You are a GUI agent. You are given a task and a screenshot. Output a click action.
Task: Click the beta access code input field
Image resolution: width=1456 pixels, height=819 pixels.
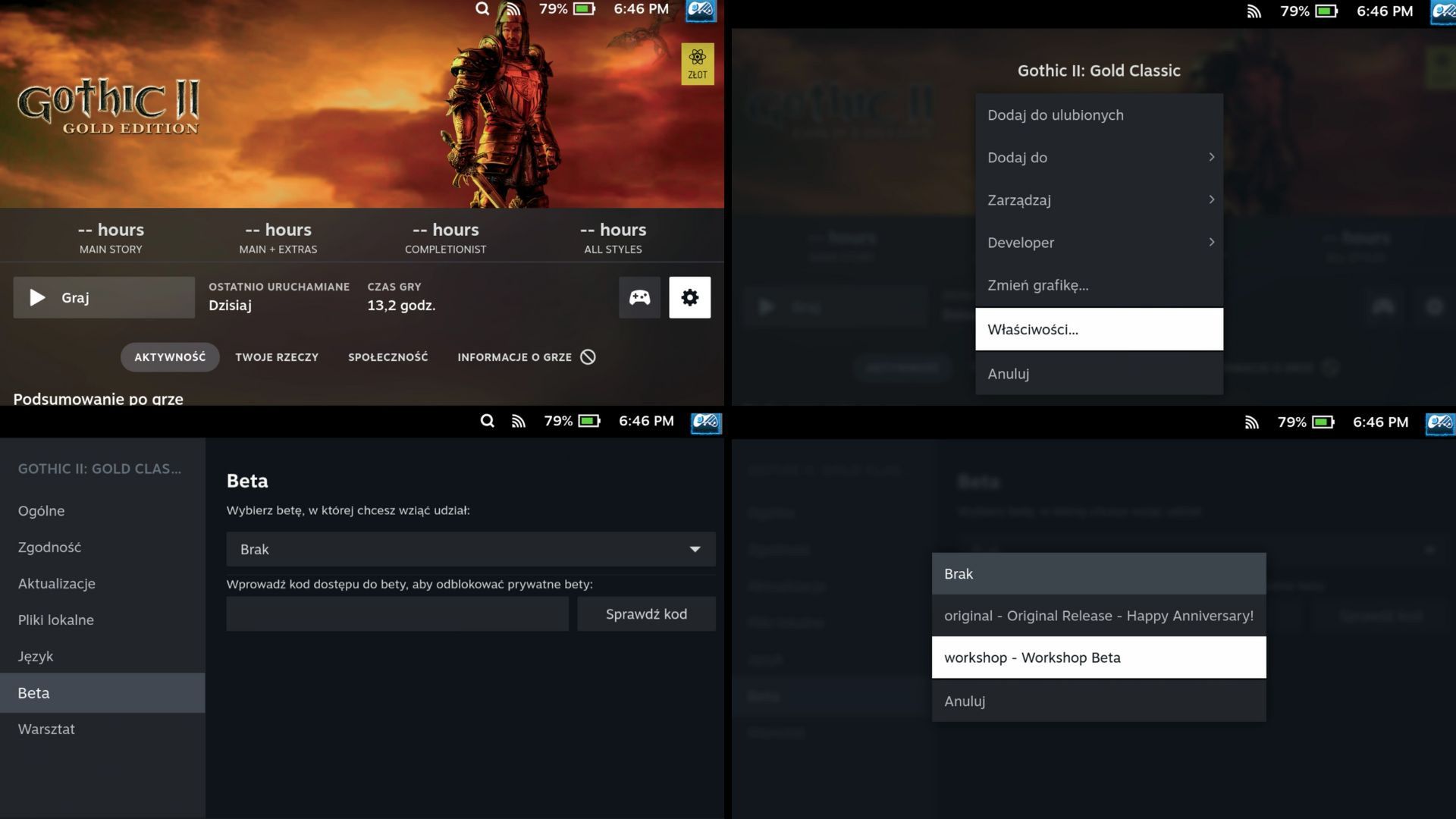coord(397,614)
